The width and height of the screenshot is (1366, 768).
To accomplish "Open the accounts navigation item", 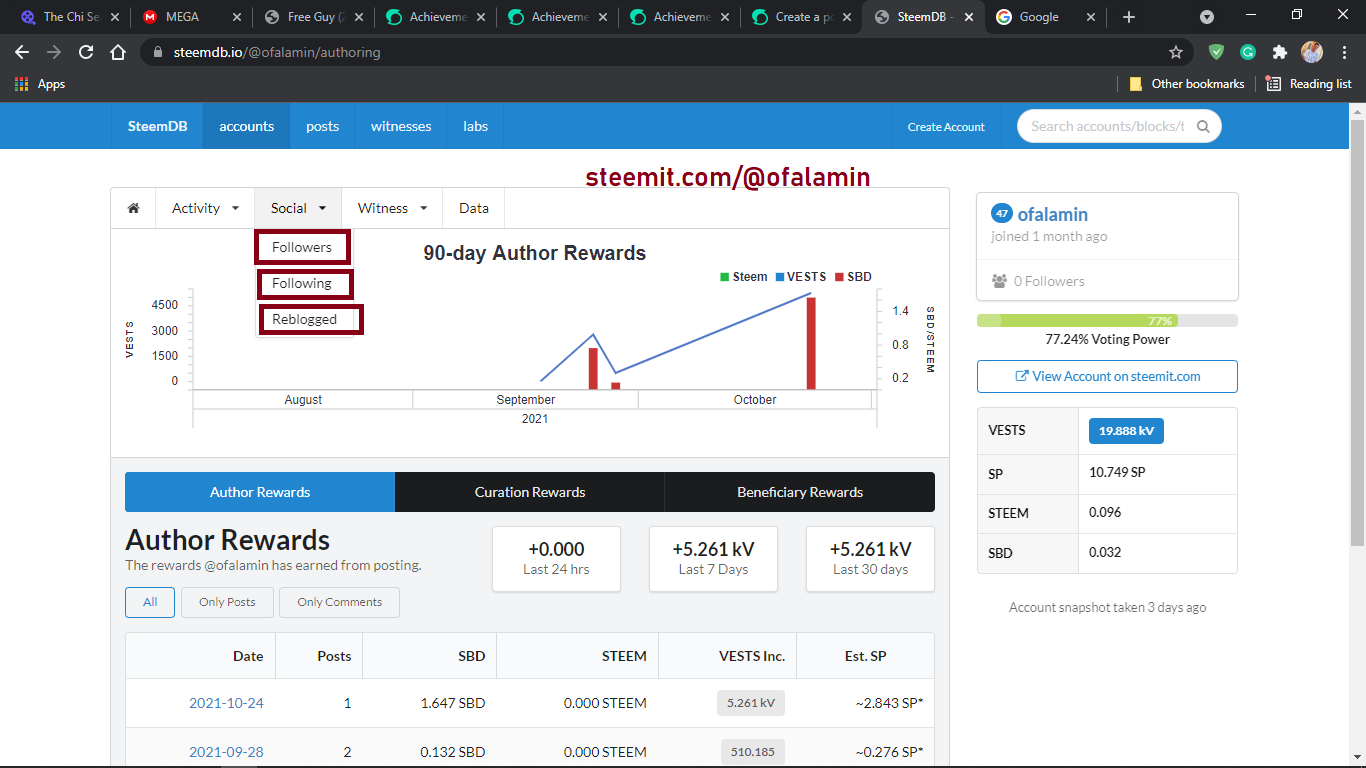I will pos(247,126).
